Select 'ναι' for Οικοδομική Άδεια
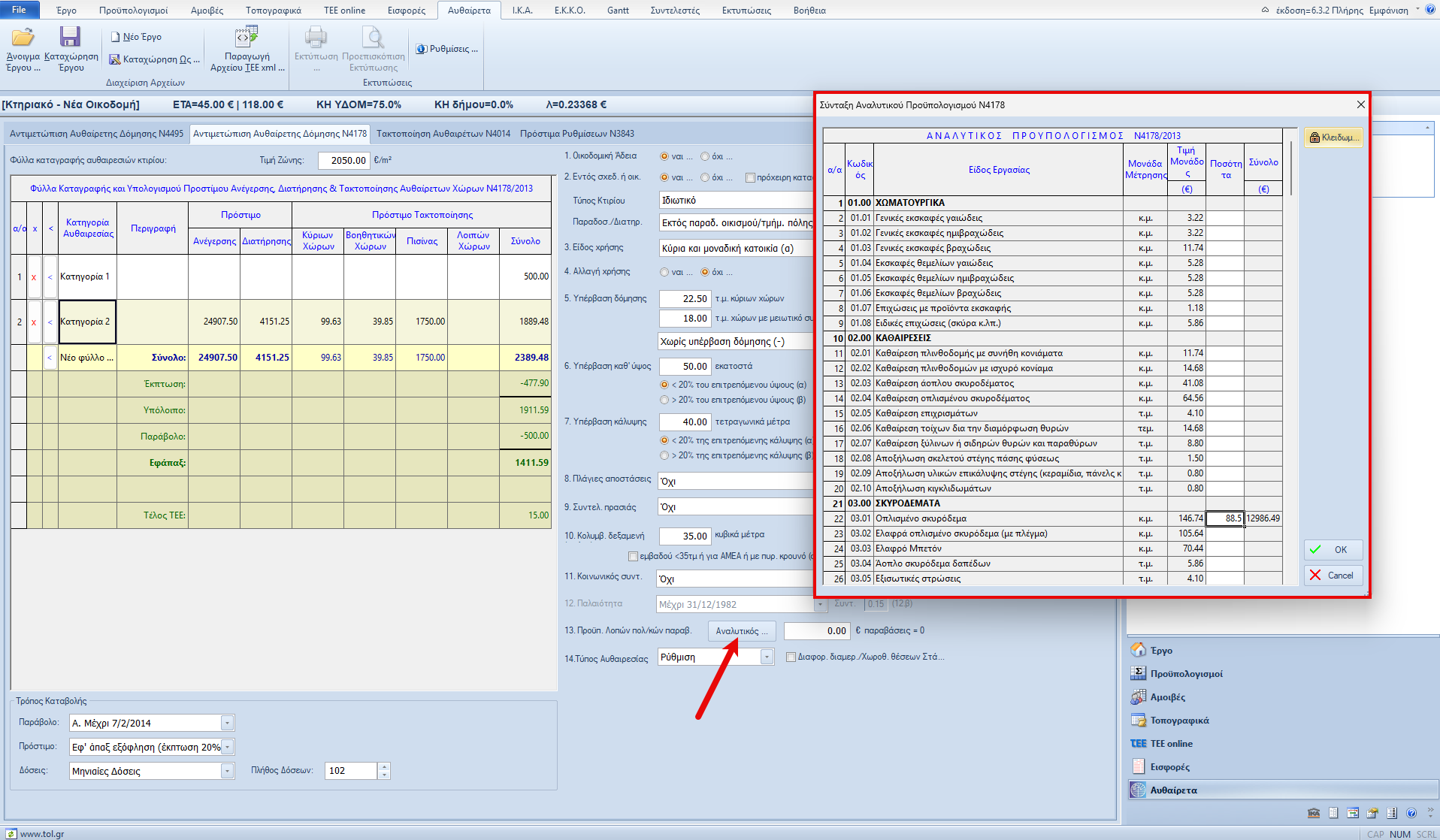The image size is (1440, 840). (x=664, y=156)
